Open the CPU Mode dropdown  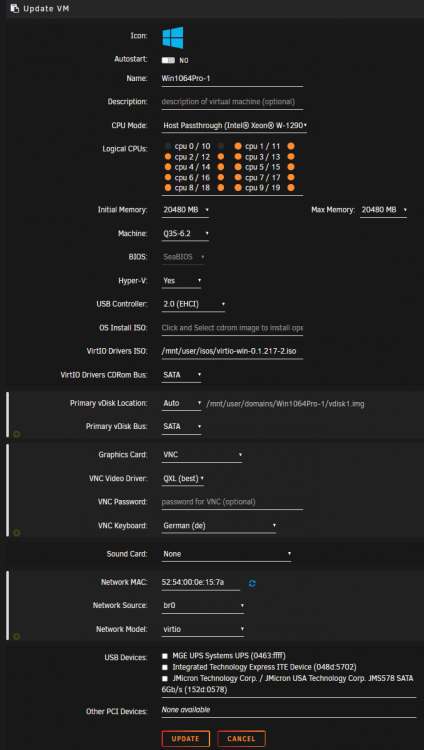(234, 125)
